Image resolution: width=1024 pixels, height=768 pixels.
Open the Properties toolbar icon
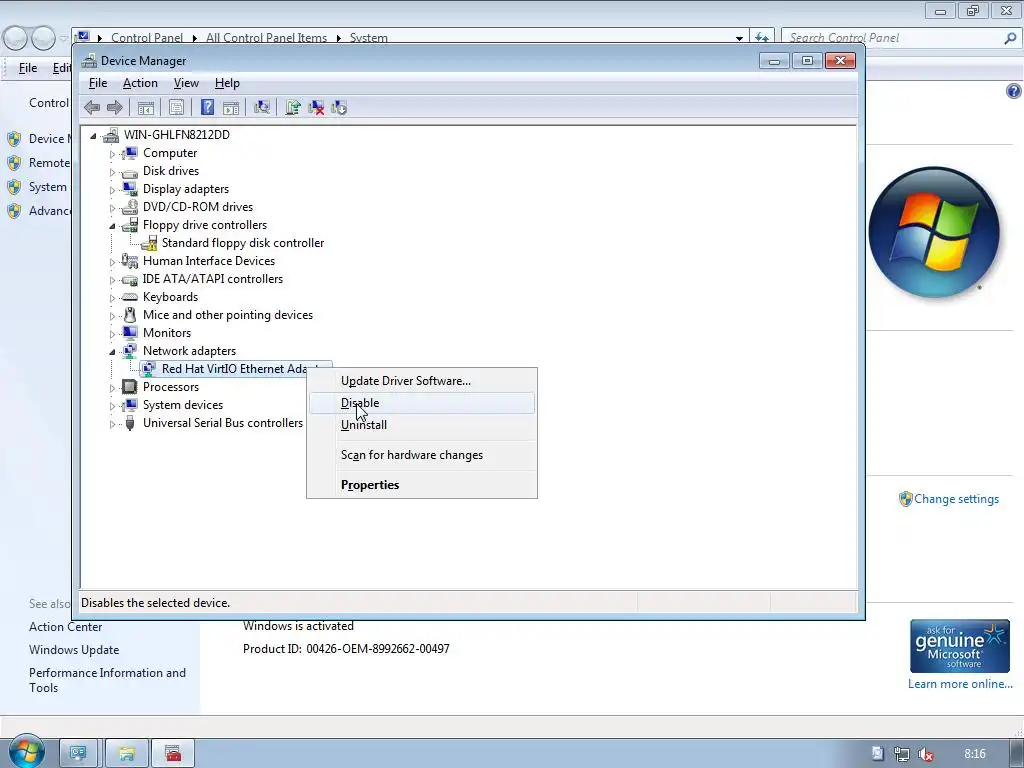point(176,108)
